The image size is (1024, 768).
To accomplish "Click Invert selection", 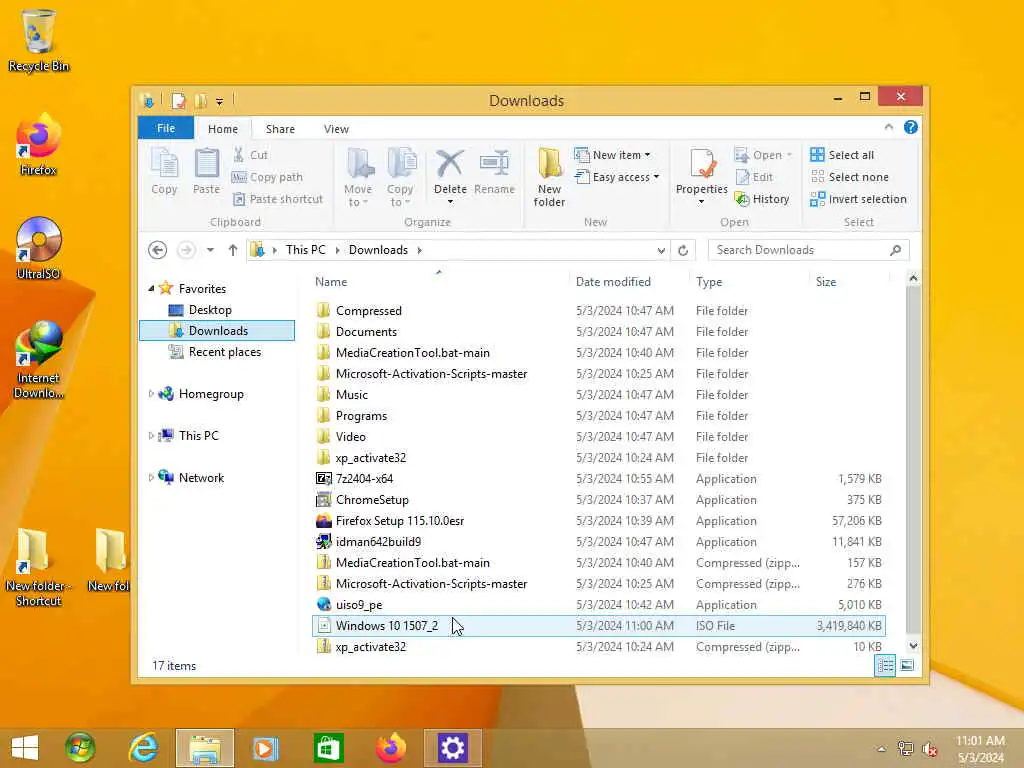I will tap(858, 199).
